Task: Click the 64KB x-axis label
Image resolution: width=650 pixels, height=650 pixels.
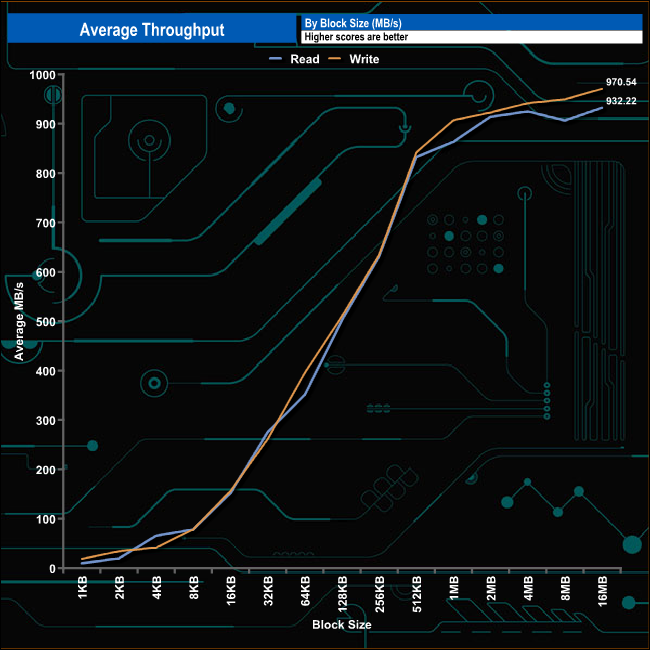Action: pyautogui.click(x=306, y=590)
